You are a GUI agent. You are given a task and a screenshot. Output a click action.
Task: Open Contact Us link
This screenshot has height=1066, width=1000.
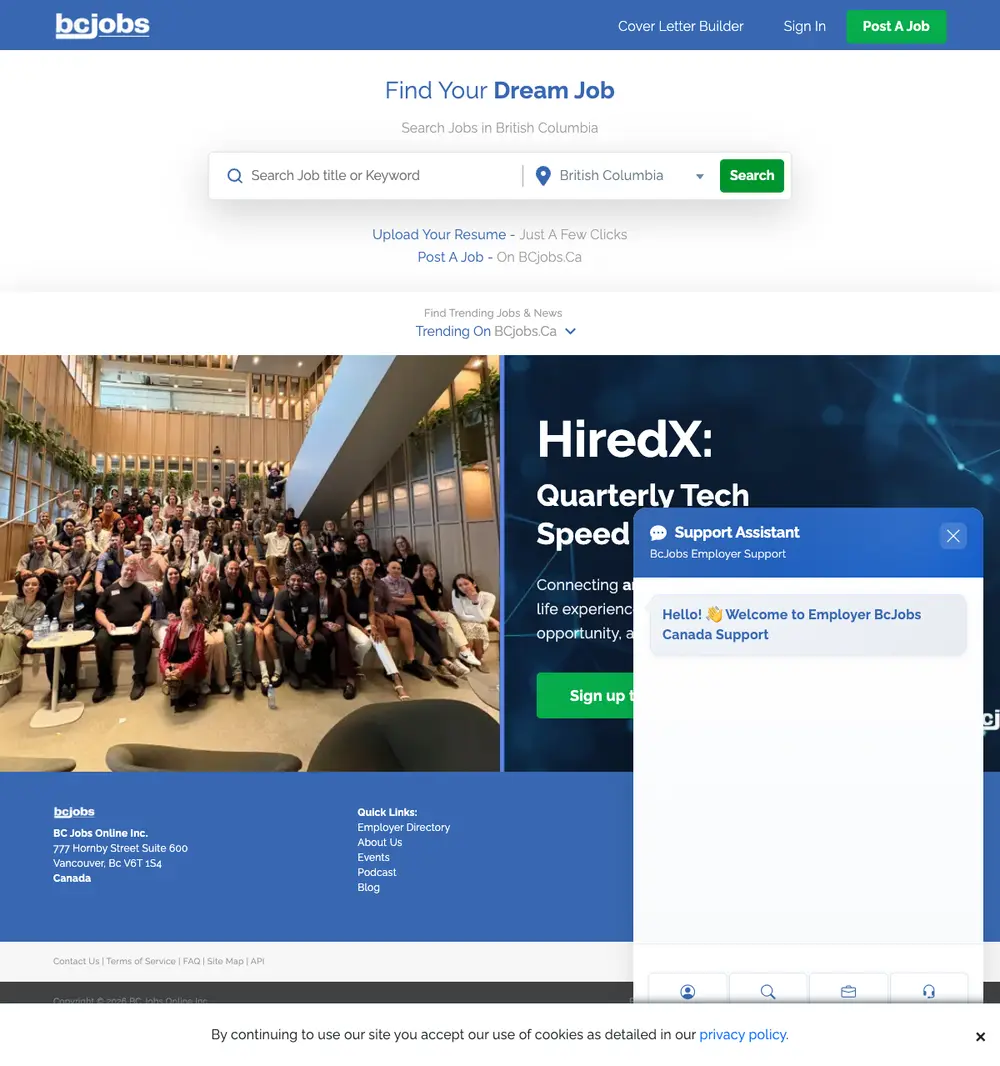(x=76, y=961)
